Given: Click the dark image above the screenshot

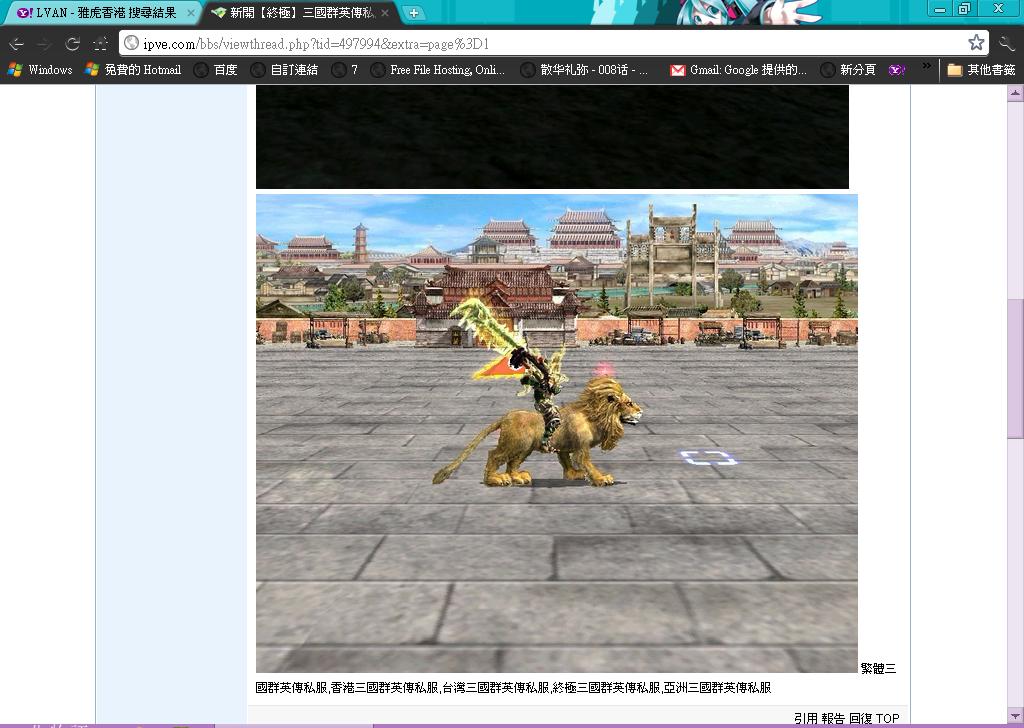Looking at the screenshot, I should pyautogui.click(x=552, y=136).
